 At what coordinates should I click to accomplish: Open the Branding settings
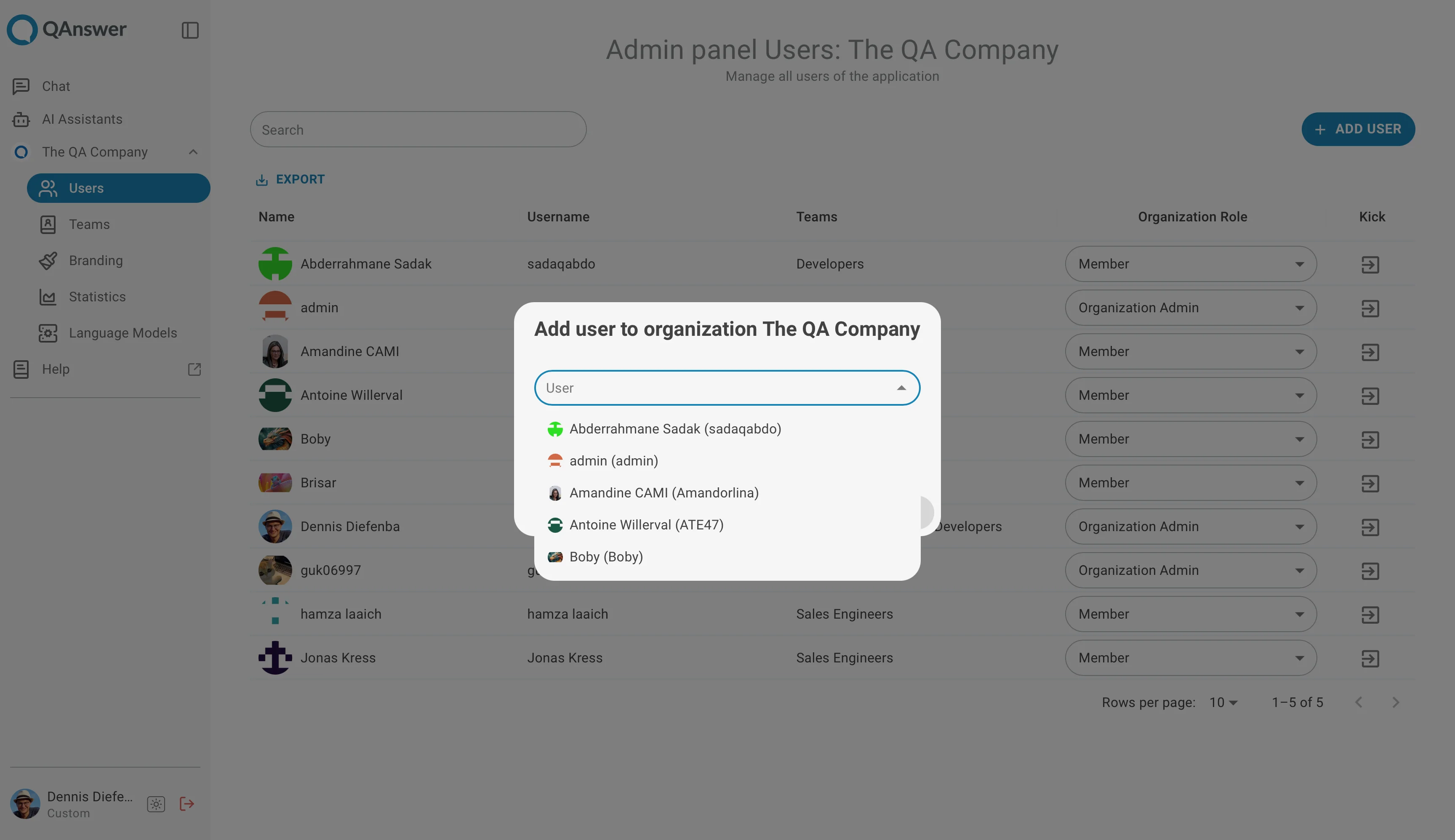coord(95,261)
